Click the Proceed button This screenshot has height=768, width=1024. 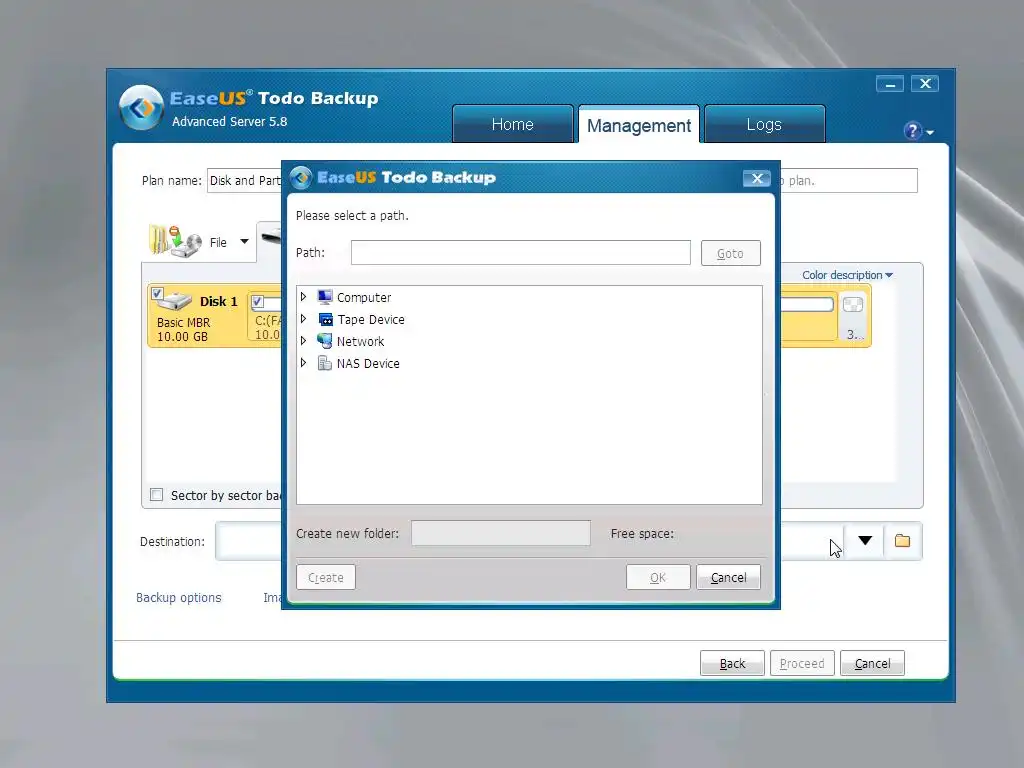[802, 664]
